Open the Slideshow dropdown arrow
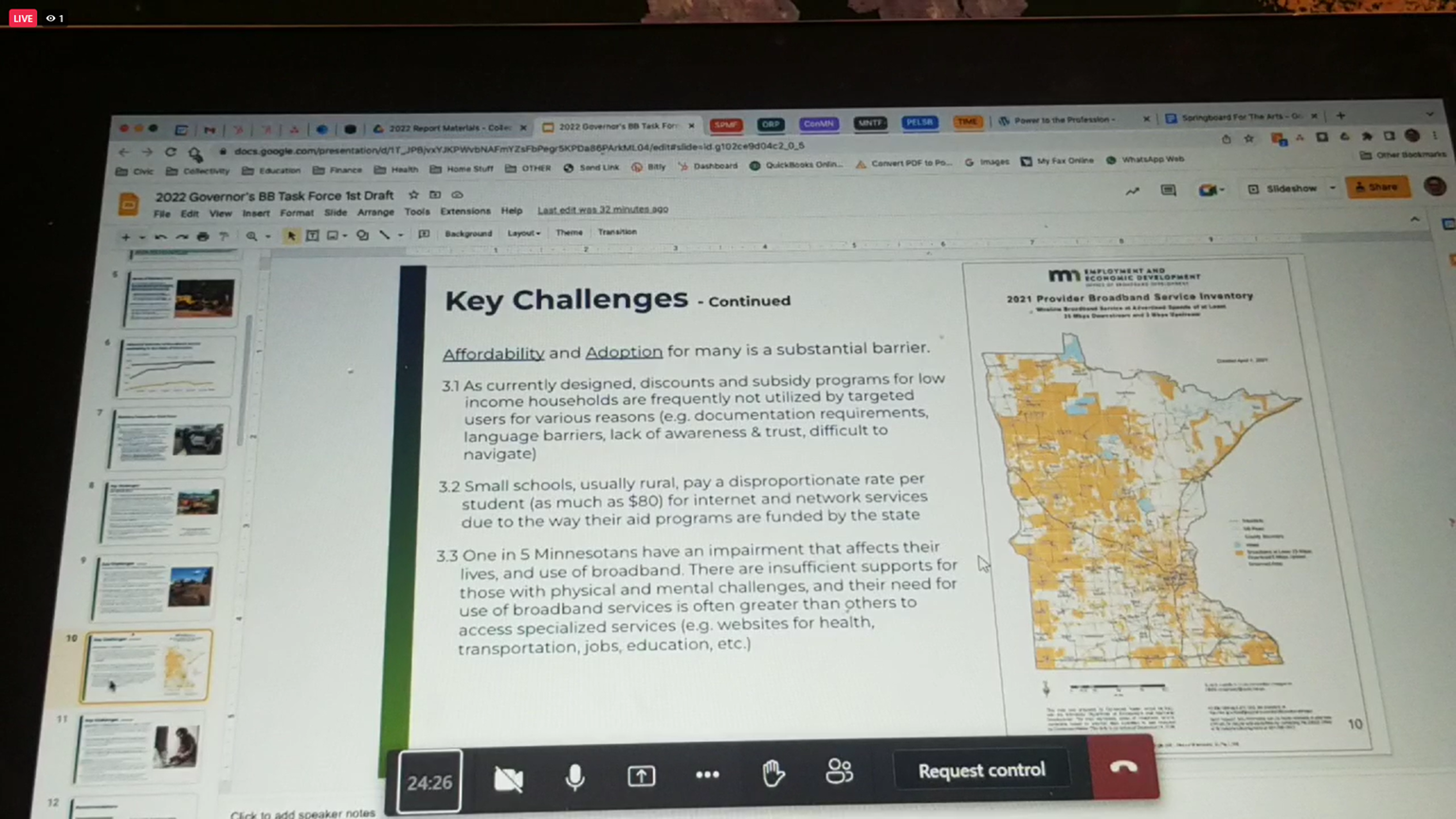Viewport: 1456px width, 819px height. 1332,188
